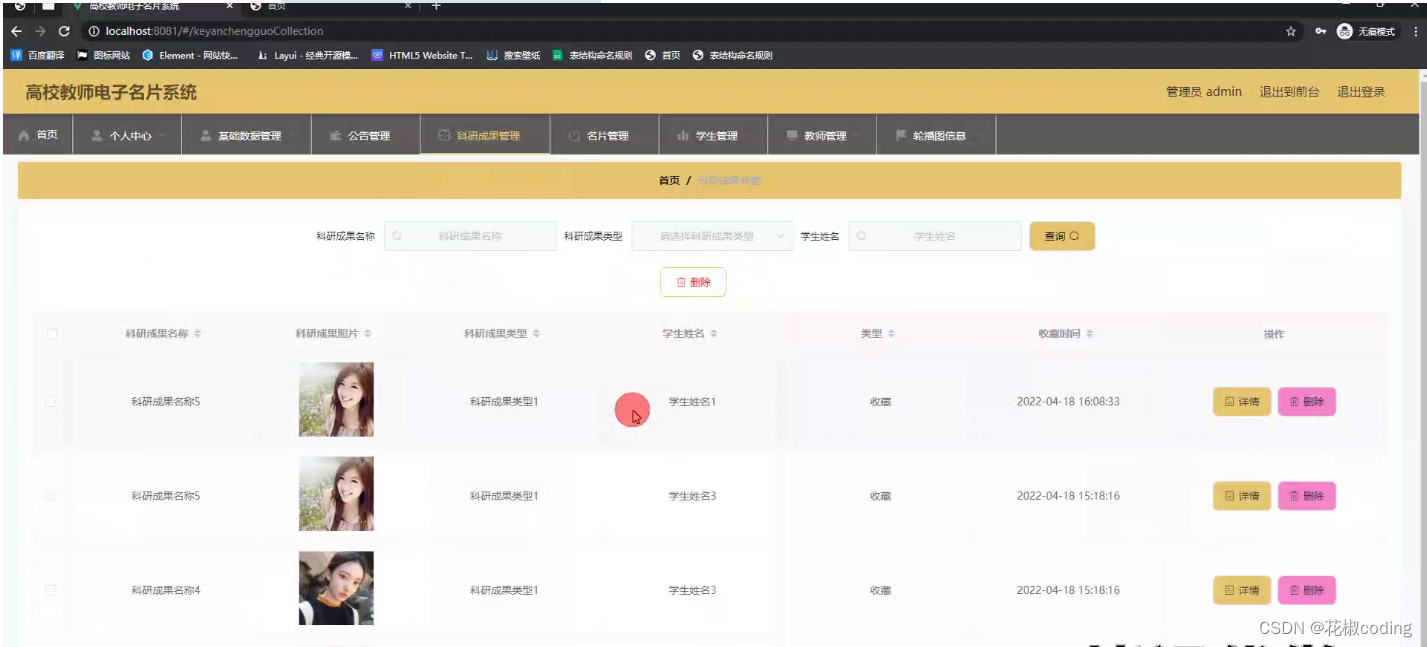Screen dimensions: 1427x647
Task: Click the browser page reload icon
Action: pos(62,31)
